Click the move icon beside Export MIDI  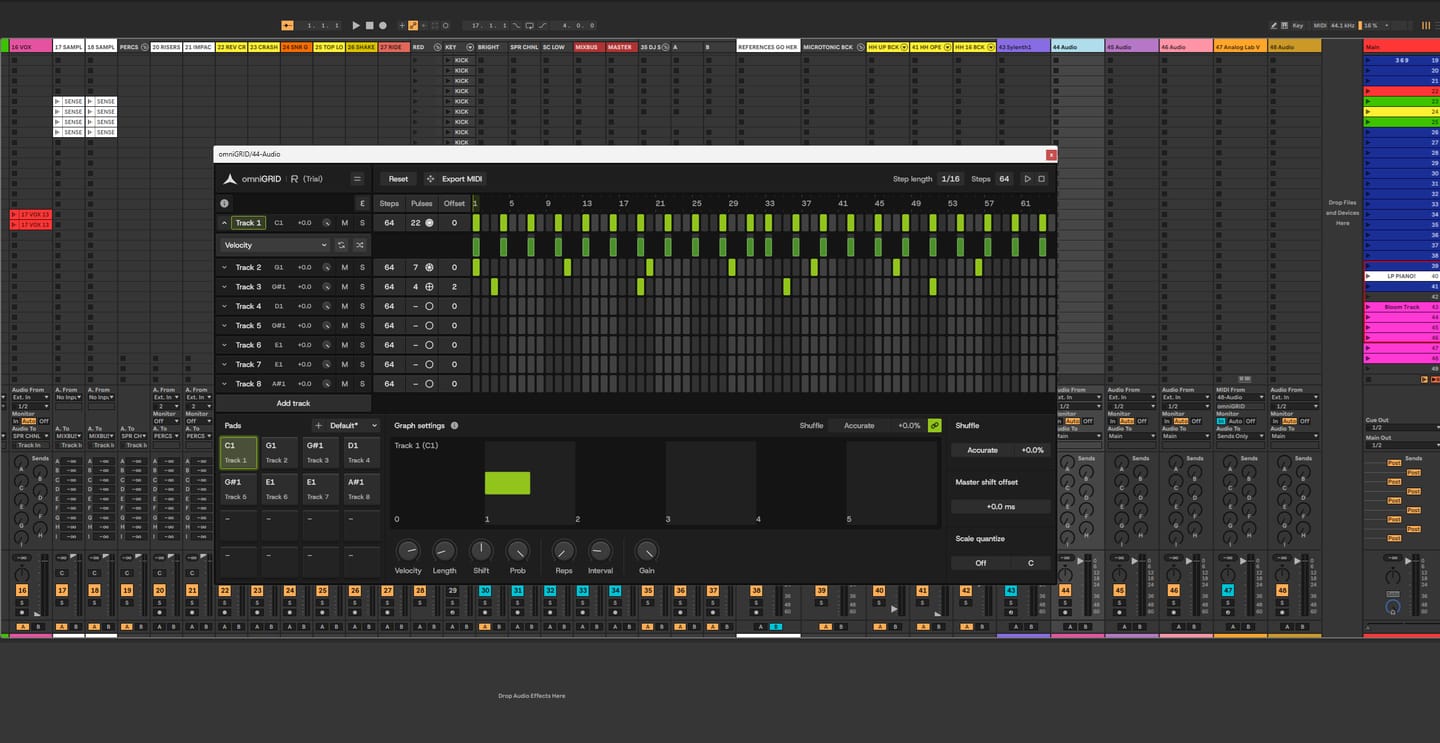[x=430, y=179]
